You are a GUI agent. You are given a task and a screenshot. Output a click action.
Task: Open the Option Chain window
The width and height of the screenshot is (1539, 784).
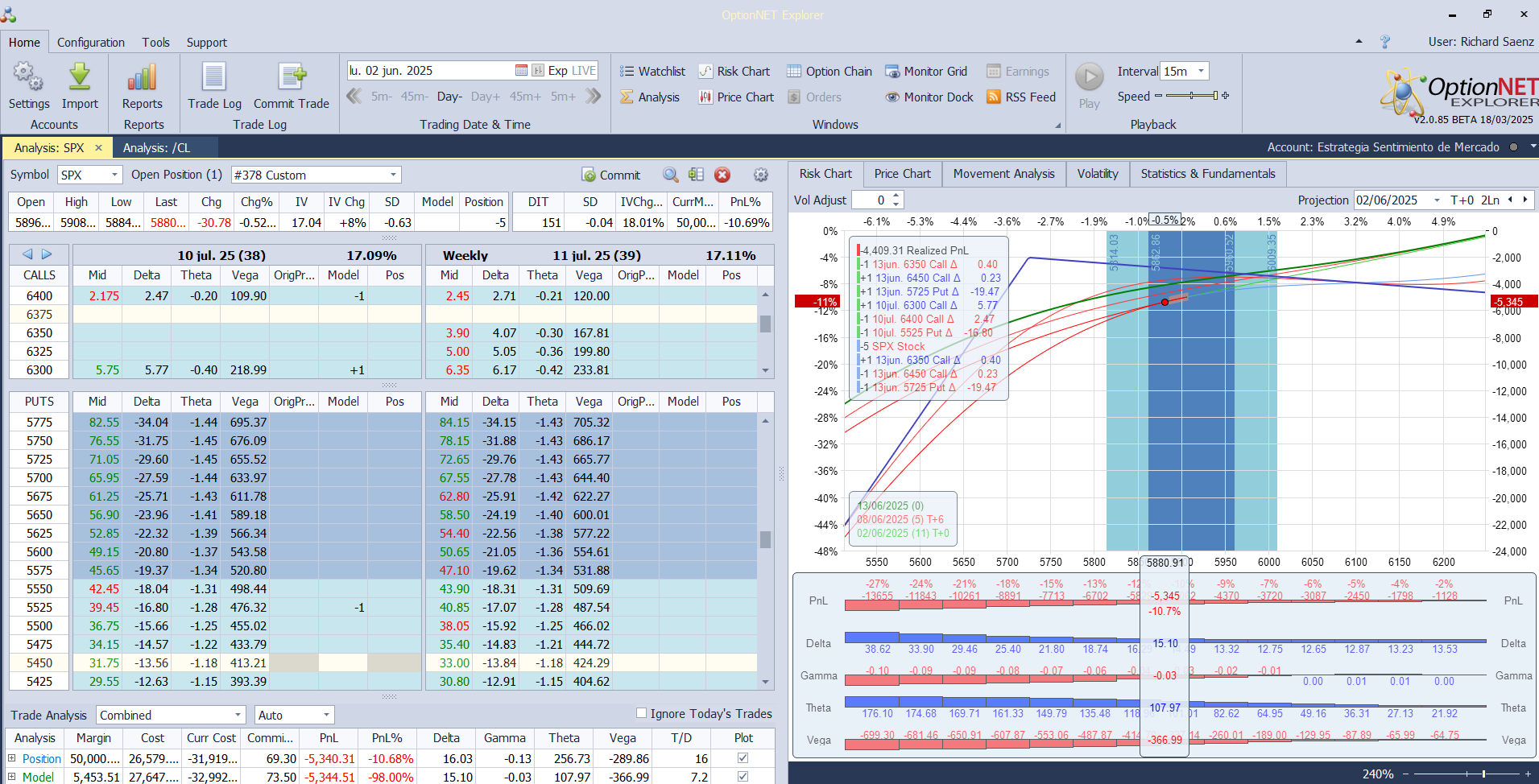pos(829,71)
